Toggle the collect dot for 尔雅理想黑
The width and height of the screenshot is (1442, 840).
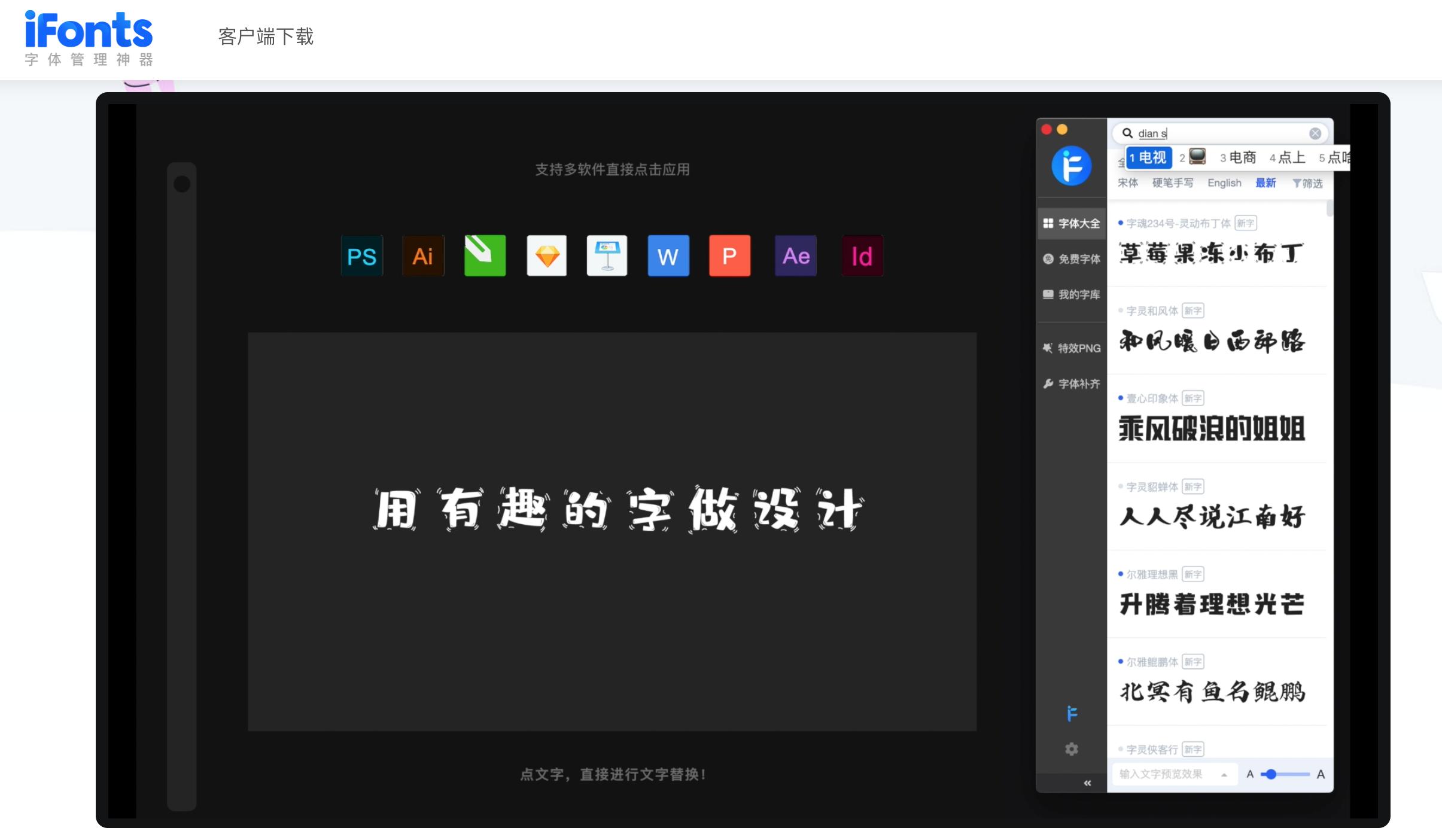tap(1121, 574)
